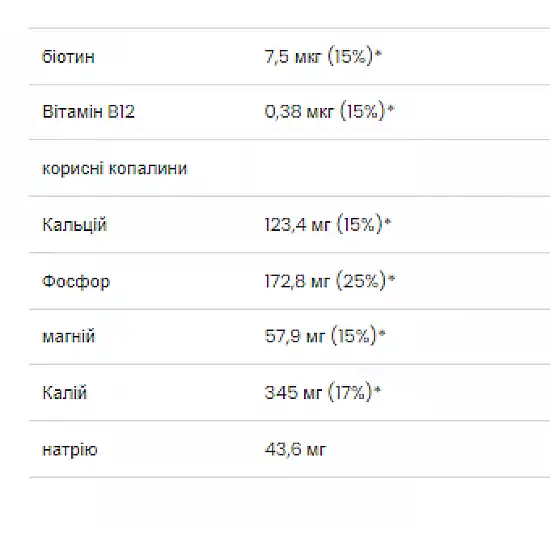Viewport: 550px width, 550px height.
Task: Click the asterisk after biotin percentage
Action: pos(378,53)
